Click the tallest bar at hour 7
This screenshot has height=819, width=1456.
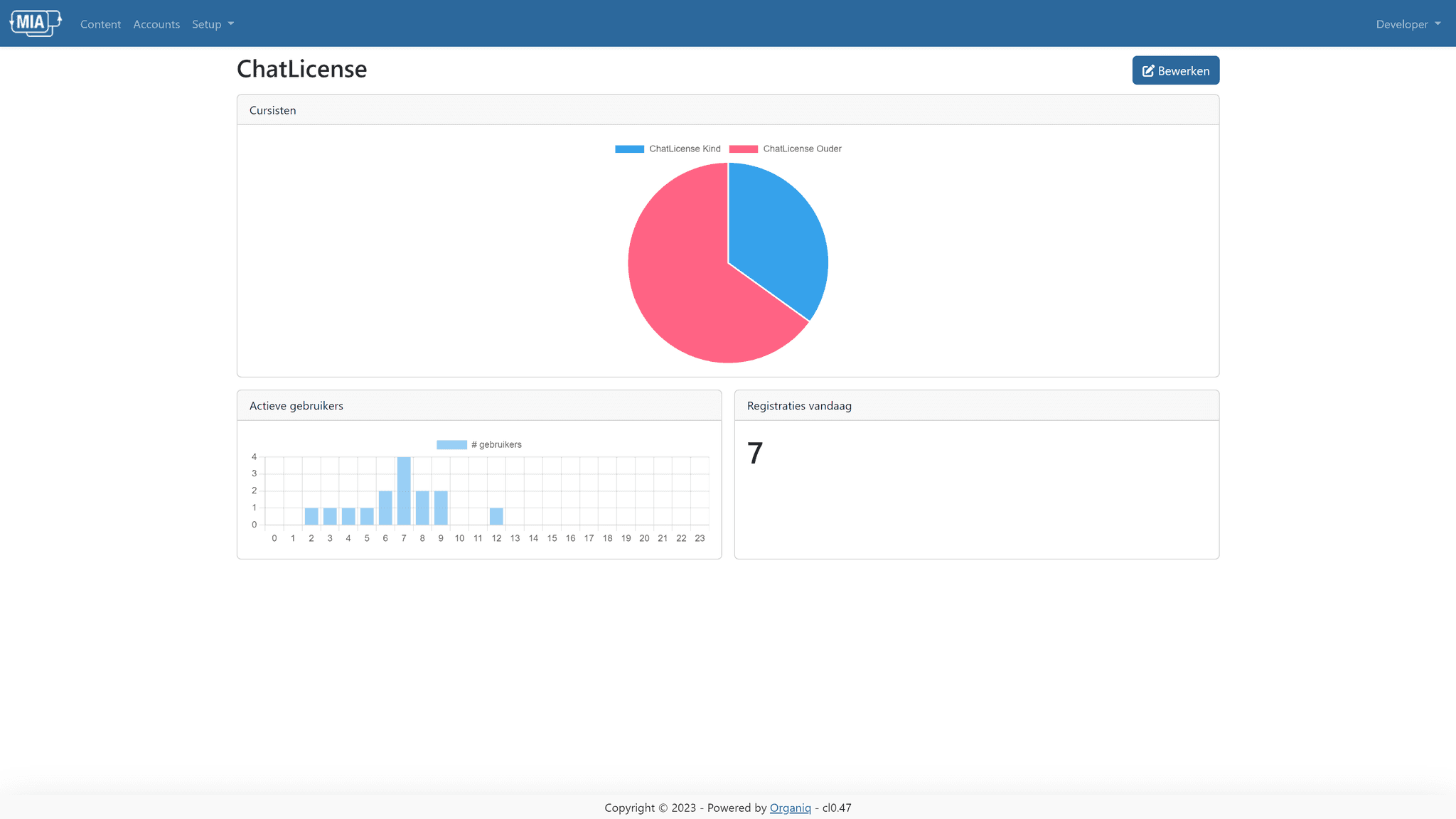404,491
